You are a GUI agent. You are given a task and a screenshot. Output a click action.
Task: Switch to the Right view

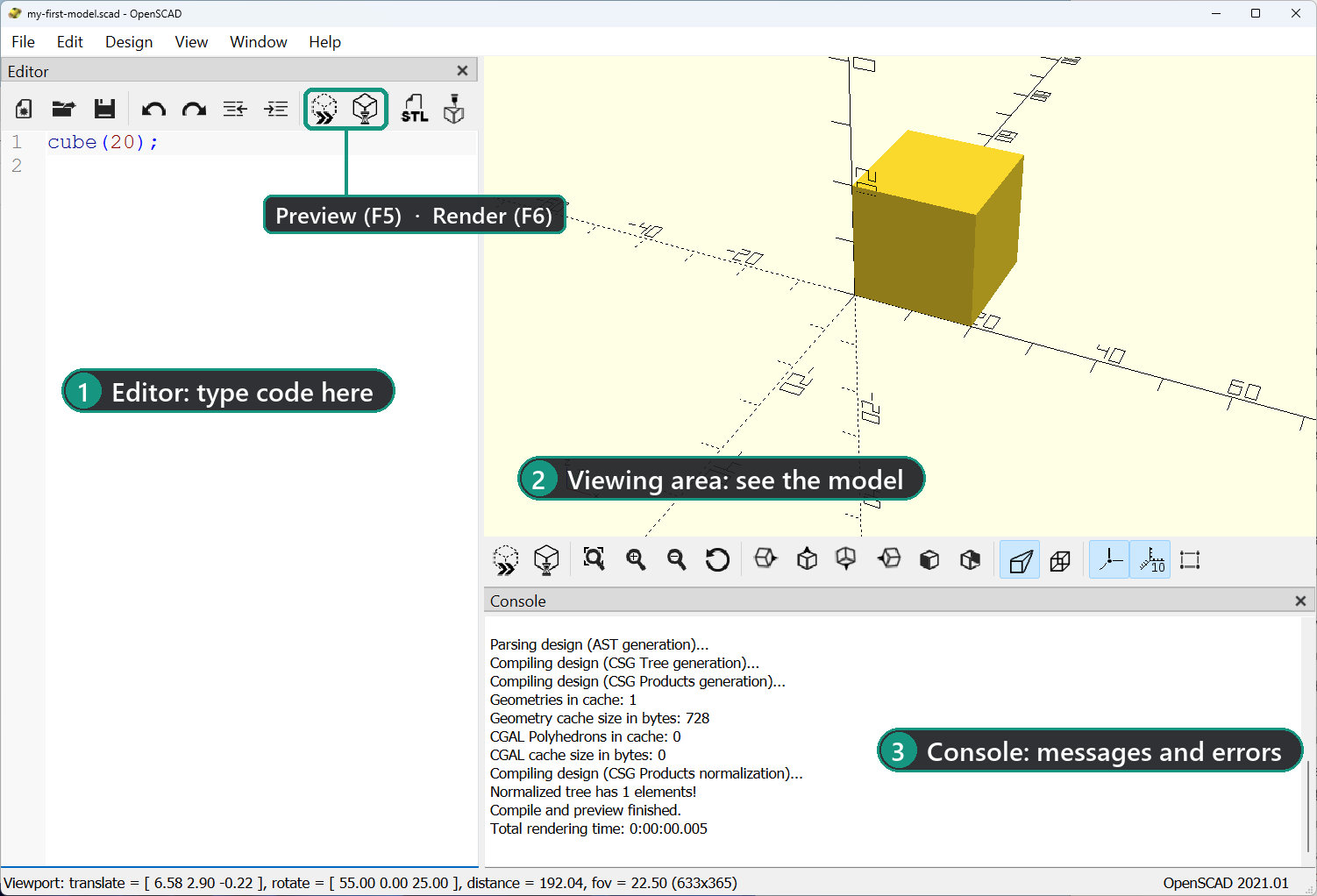(765, 558)
